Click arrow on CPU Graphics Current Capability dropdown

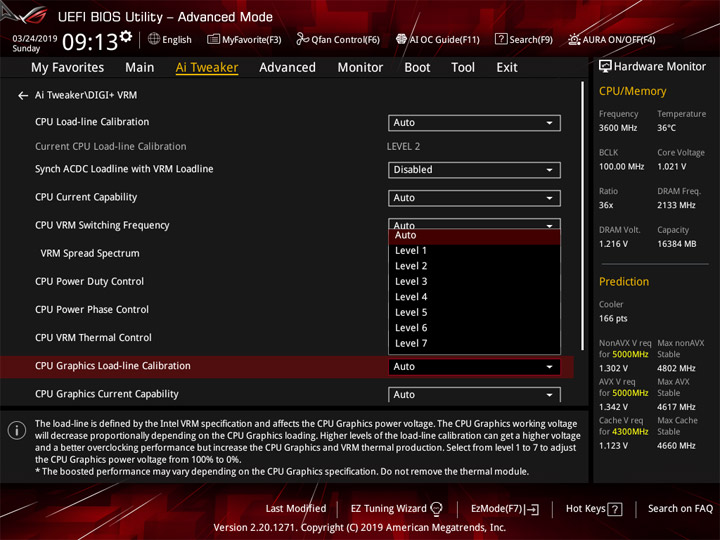click(x=549, y=395)
